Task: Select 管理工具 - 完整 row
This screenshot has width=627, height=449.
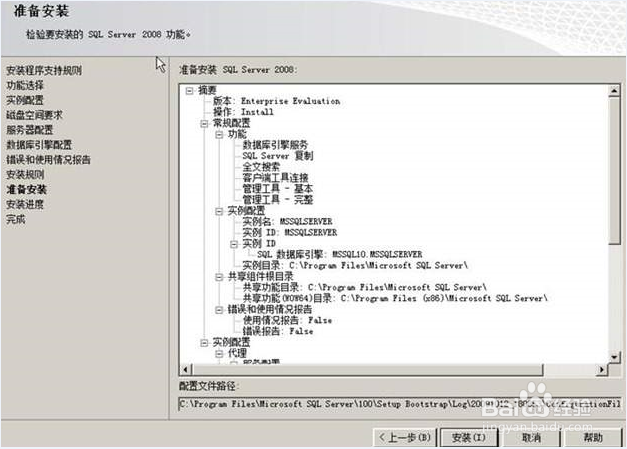Action: pyautogui.click(x=278, y=200)
